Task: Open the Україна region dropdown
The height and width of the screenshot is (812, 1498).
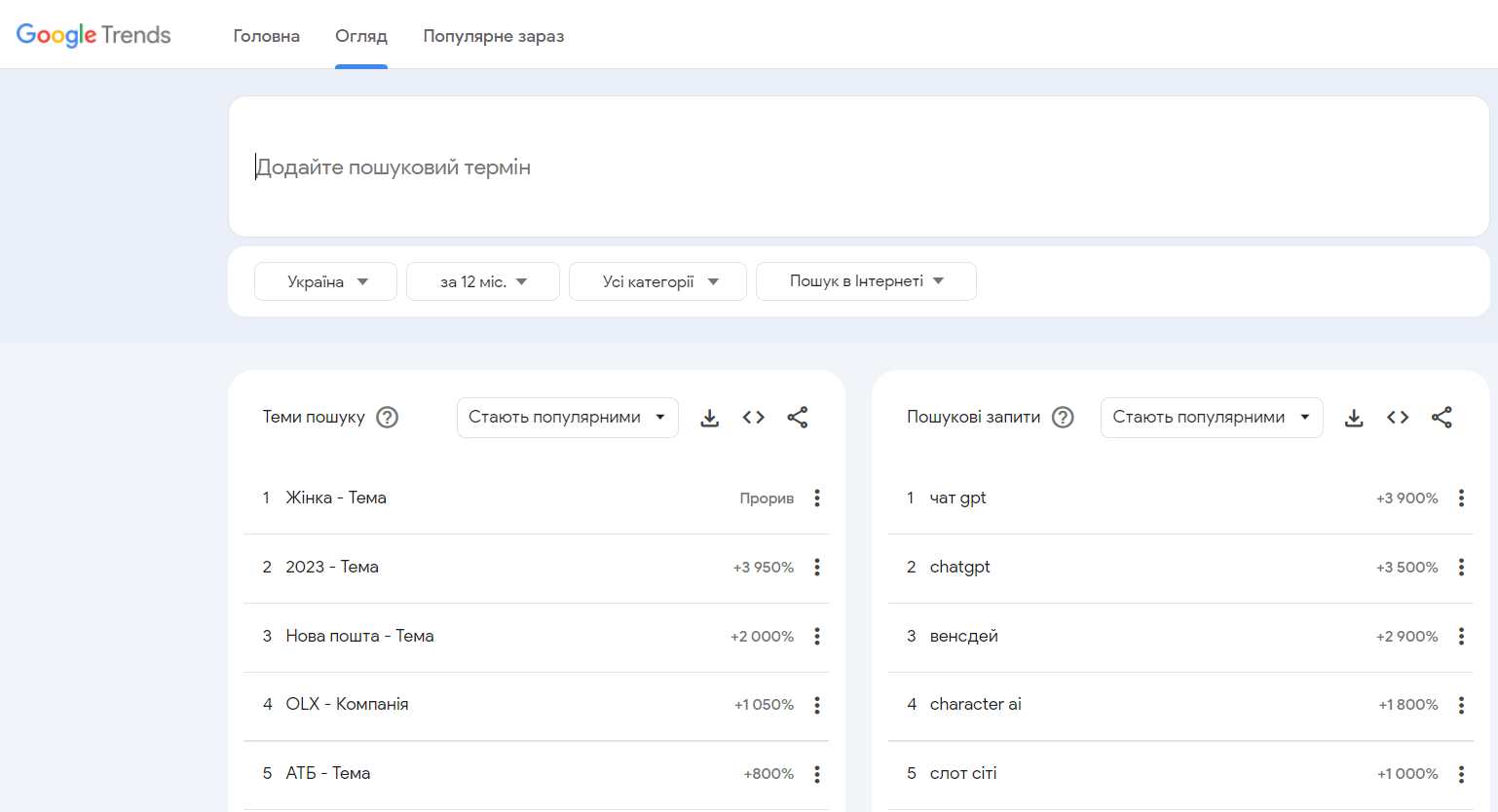Action: (x=325, y=280)
